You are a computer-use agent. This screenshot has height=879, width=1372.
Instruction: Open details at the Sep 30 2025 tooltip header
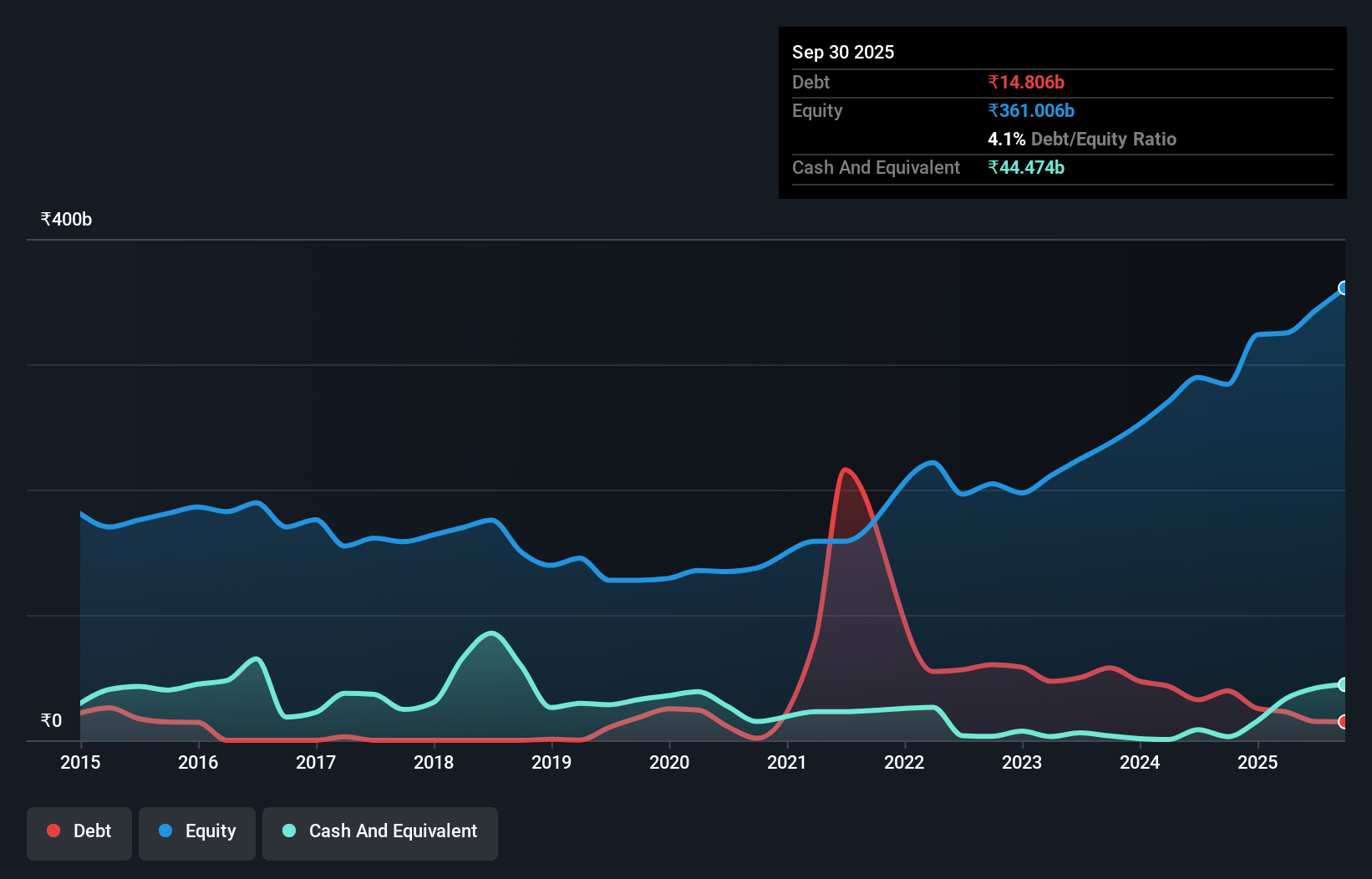[x=843, y=52]
